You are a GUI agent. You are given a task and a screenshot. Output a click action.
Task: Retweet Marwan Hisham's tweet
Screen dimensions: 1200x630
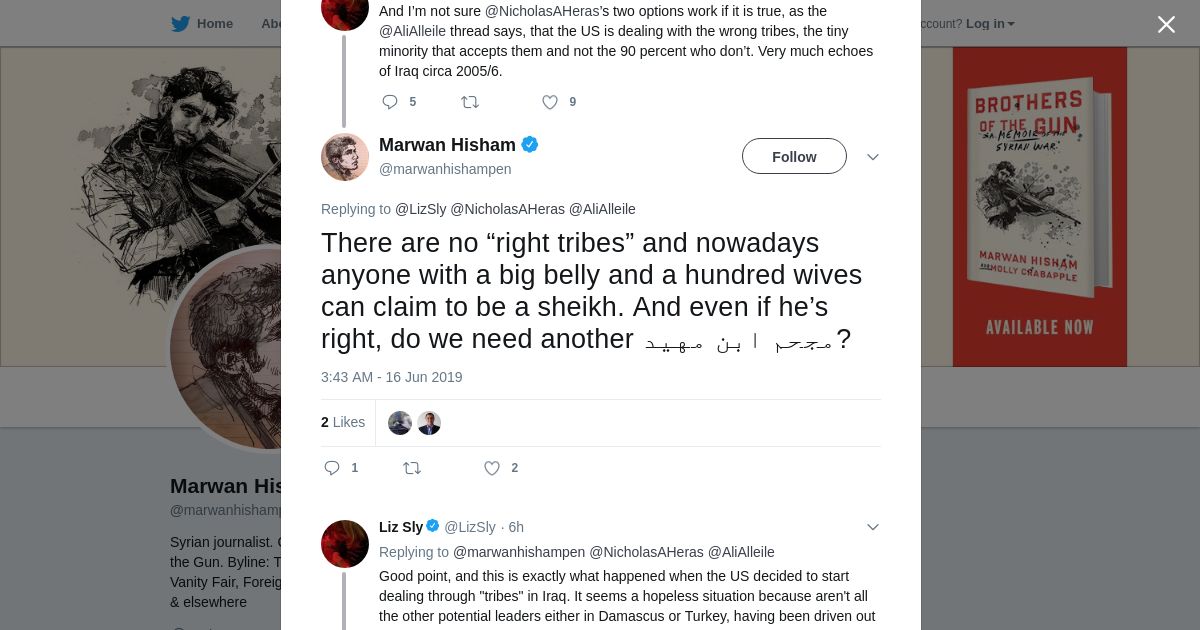pyautogui.click(x=412, y=468)
